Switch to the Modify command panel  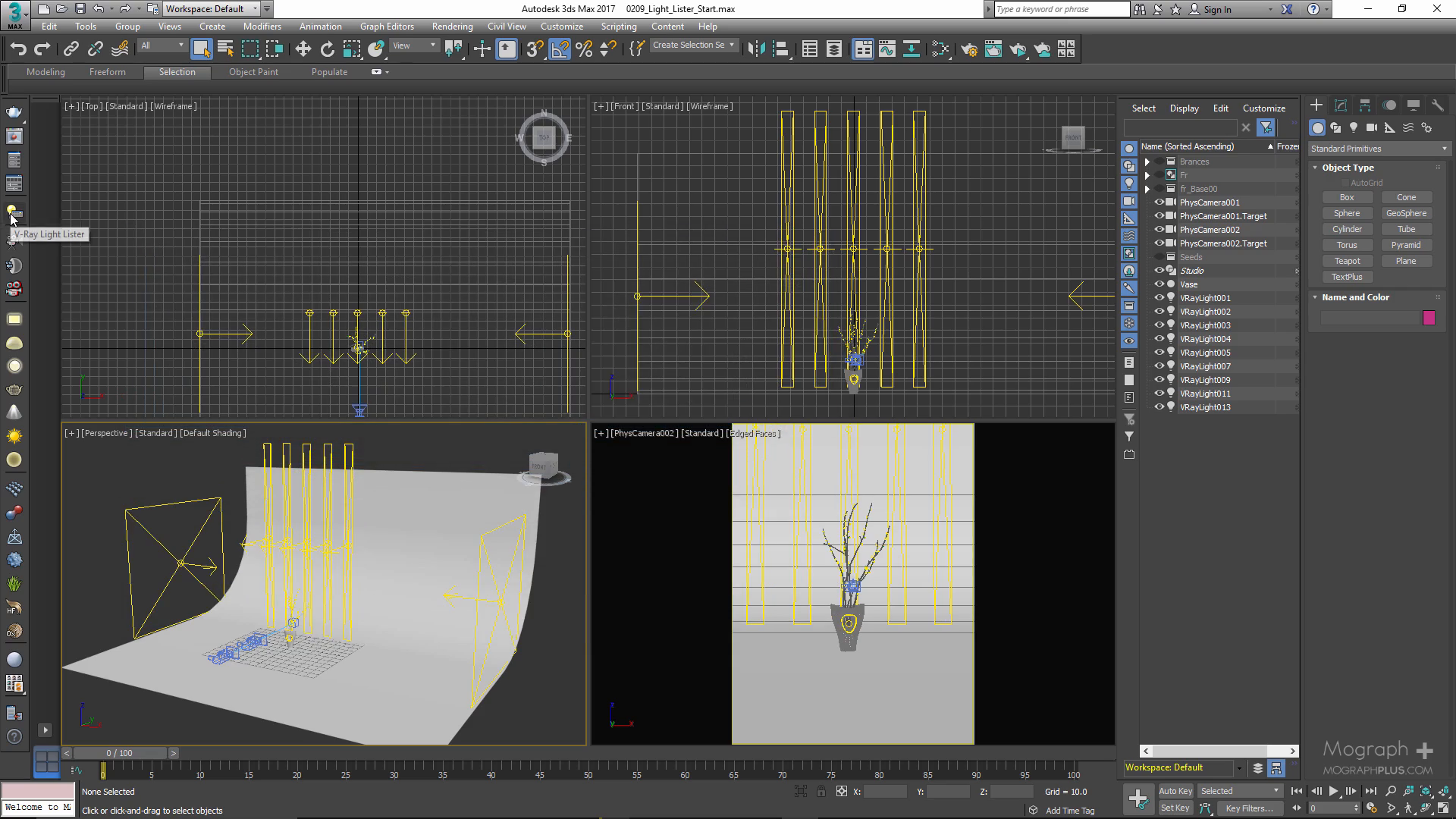[x=1341, y=105]
